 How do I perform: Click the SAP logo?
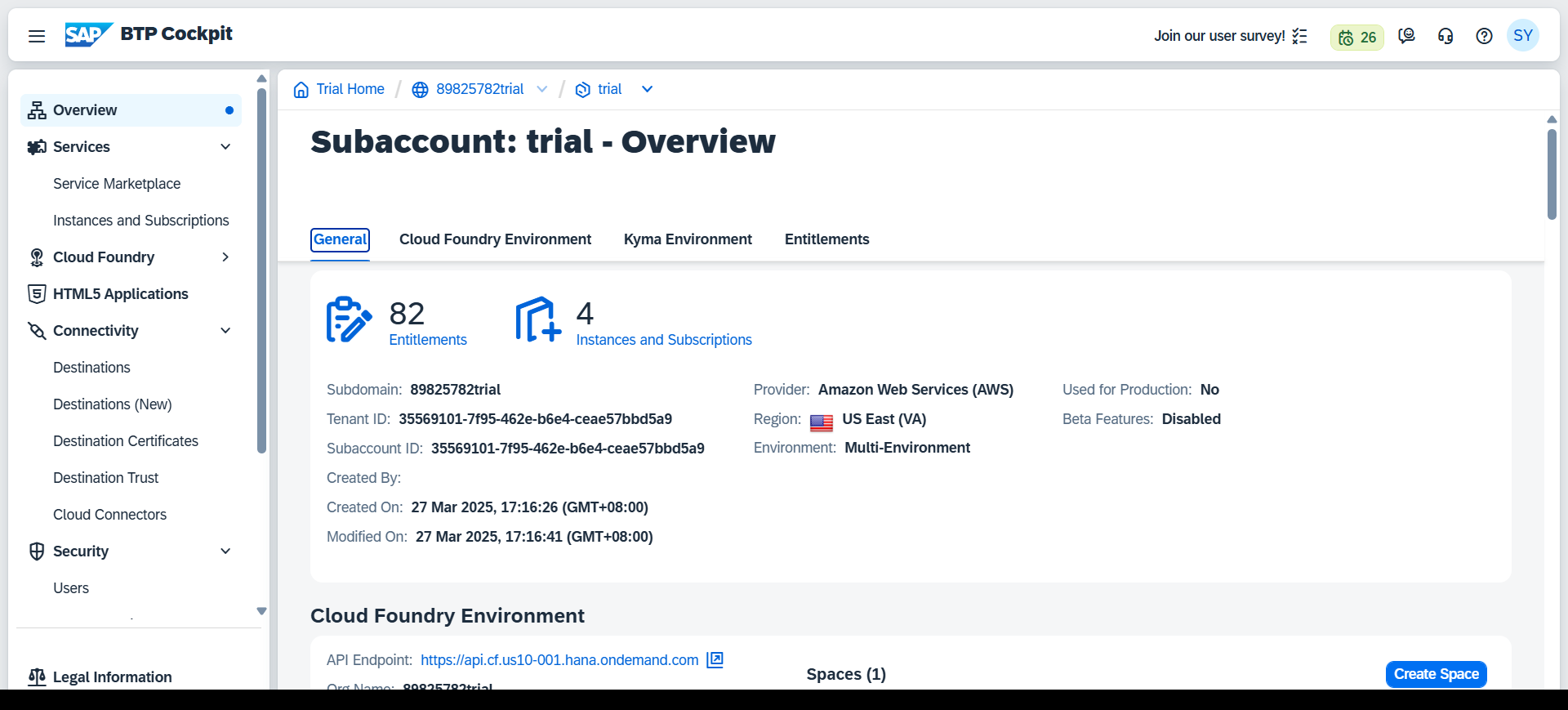(88, 34)
